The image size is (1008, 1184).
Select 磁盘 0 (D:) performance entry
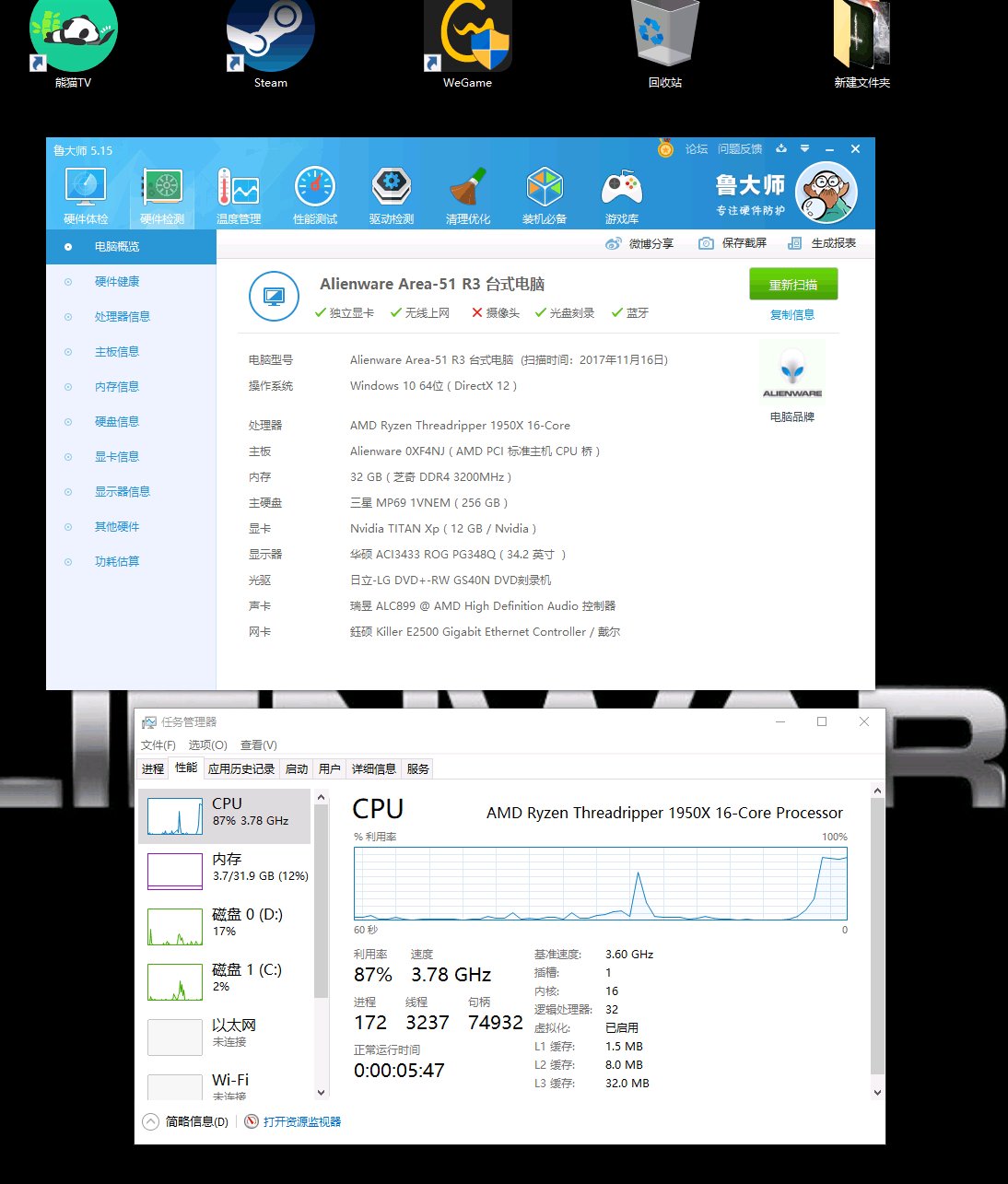coord(226,927)
